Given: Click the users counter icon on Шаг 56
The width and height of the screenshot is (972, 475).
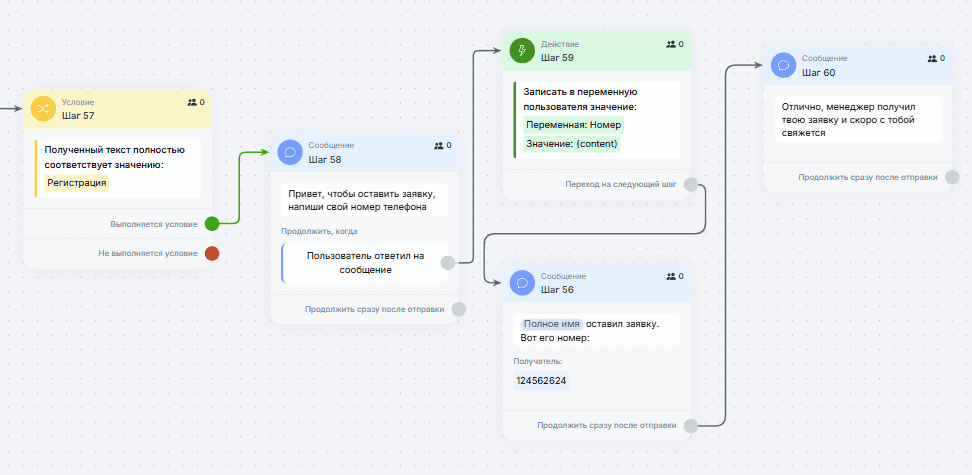Looking at the screenshot, I should tap(671, 276).
